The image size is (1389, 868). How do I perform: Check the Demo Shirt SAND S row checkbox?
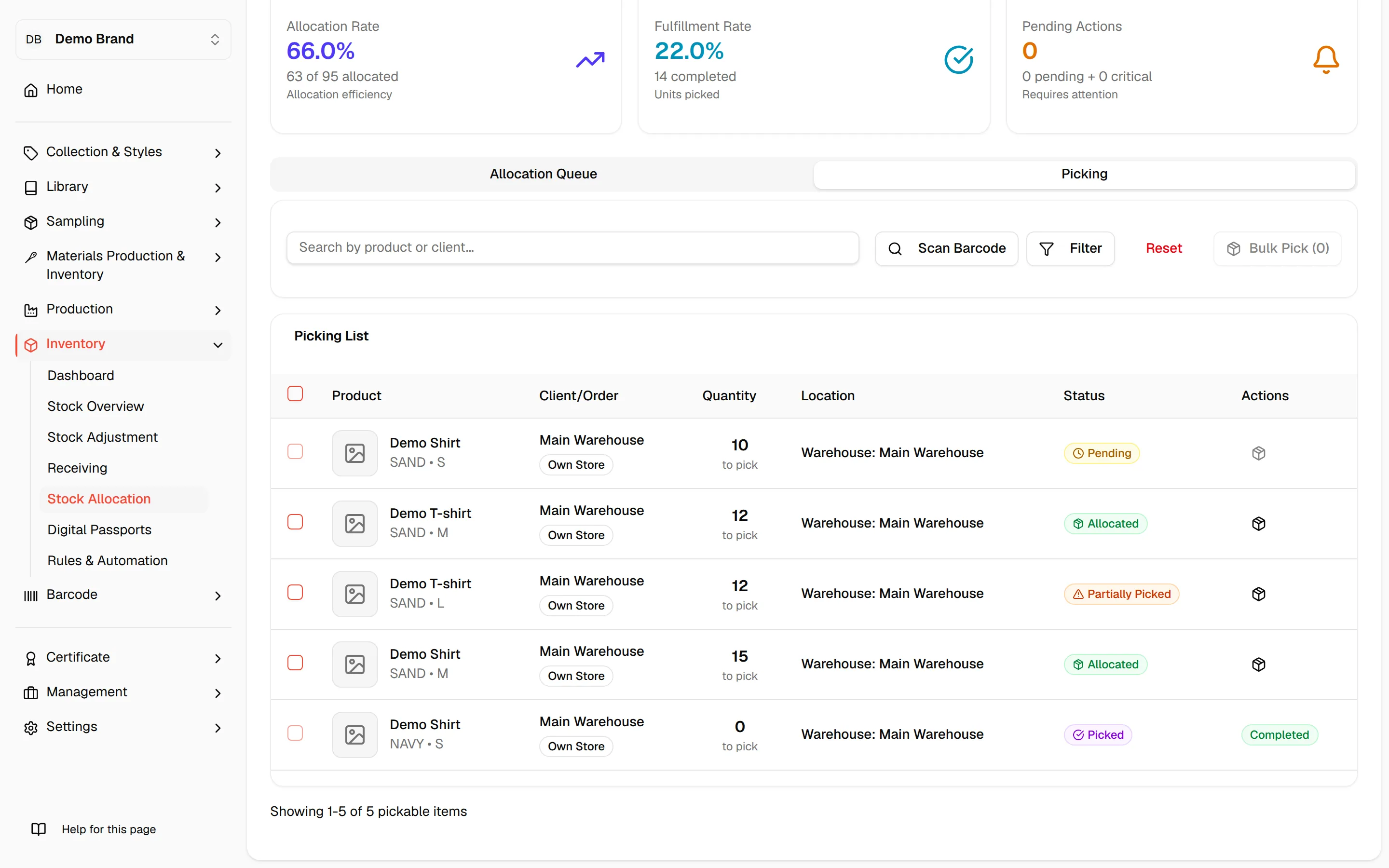coord(295,452)
